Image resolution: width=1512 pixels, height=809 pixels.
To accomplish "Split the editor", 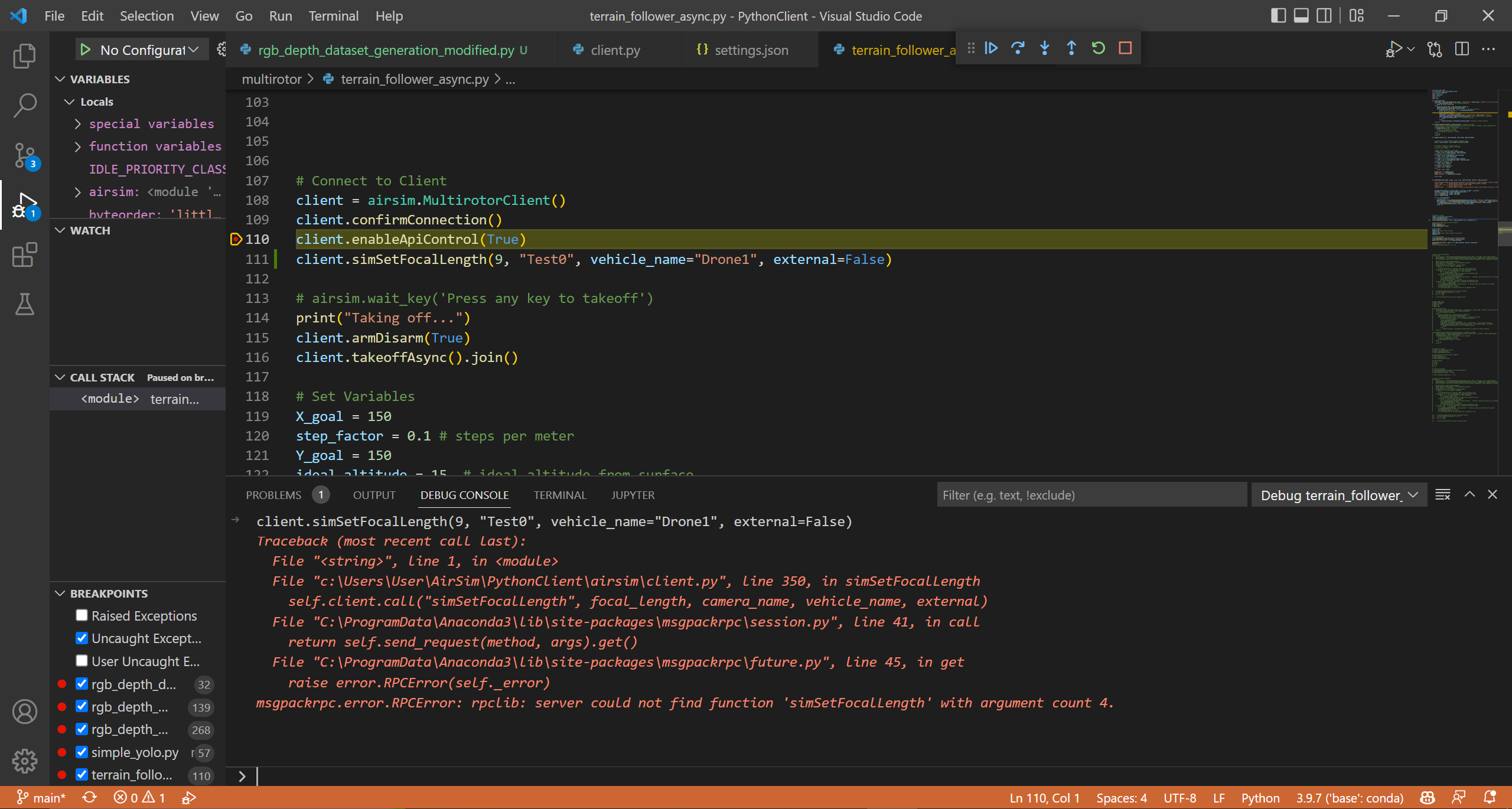I will tap(1462, 49).
